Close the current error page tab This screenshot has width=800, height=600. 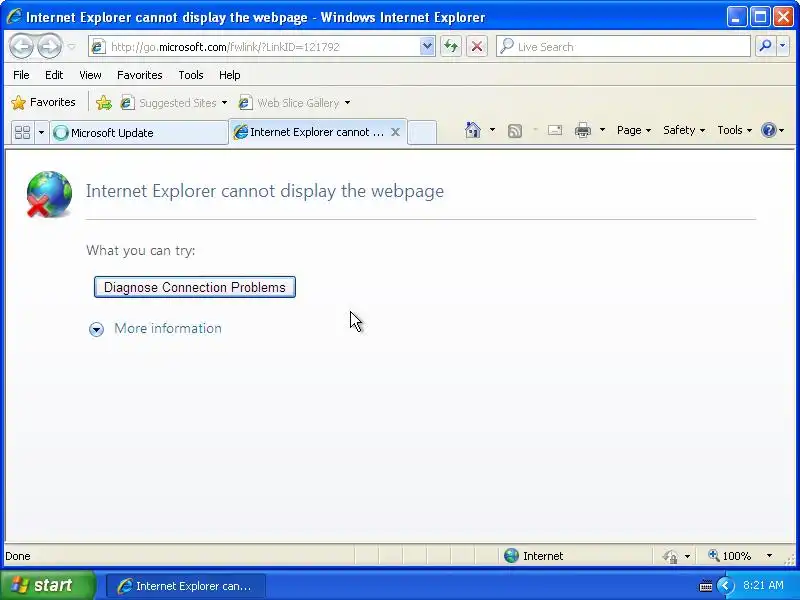pos(395,132)
